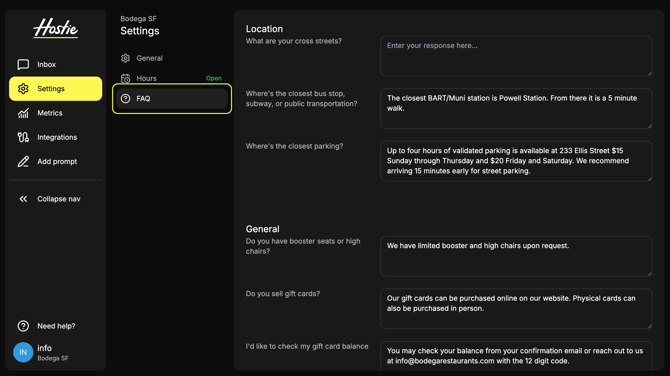The height and width of the screenshot is (376, 670).
Task: Click the Add prompt pencil icon
Action: (23, 162)
